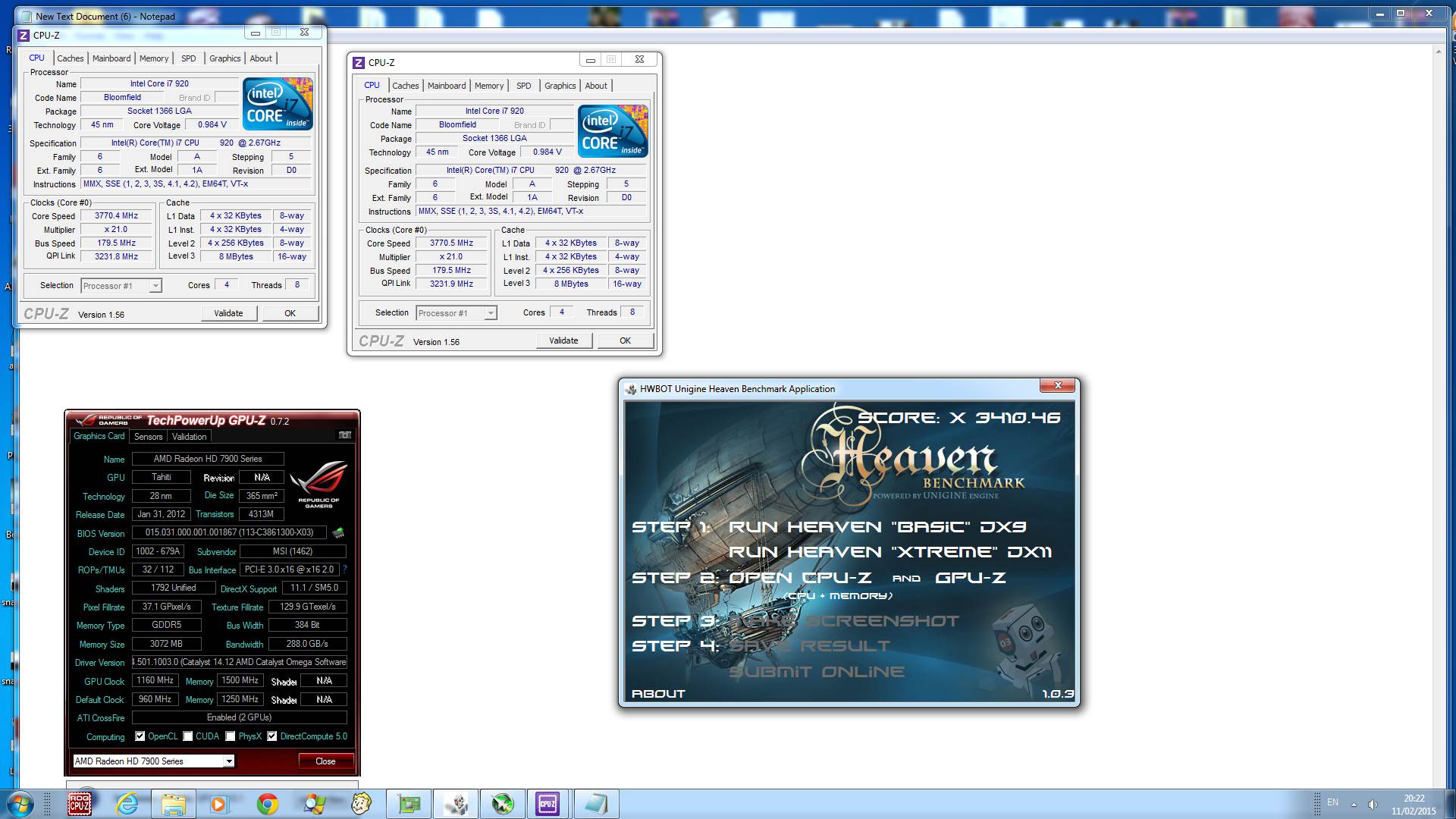The width and height of the screenshot is (1456, 819).
Task: Open Mainboard tab in the 3770.5 MHz CPU-Z window
Action: pyautogui.click(x=447, y=86)
